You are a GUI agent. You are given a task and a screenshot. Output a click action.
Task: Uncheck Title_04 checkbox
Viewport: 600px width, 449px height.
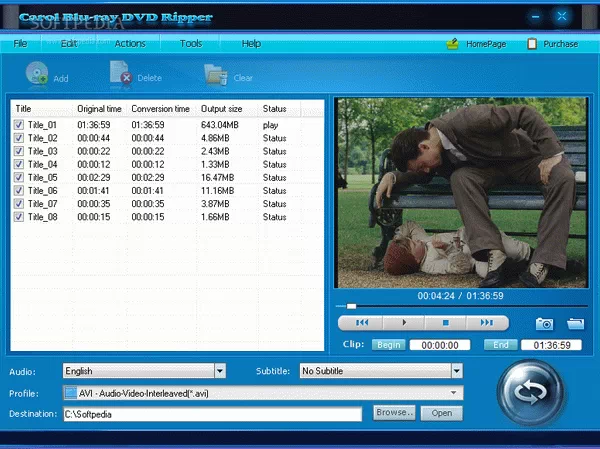click(x=18, y=164)
